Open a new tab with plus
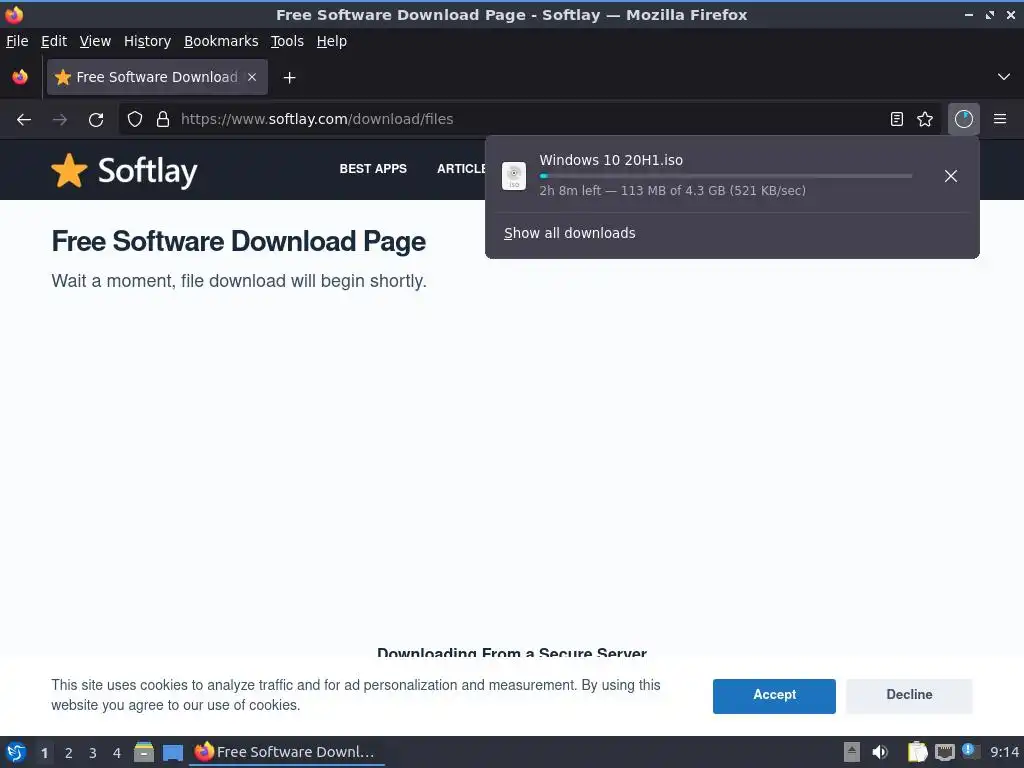The width and height of the screenshot is (1024, 768). pyautogui.click(x=289, y=78)
